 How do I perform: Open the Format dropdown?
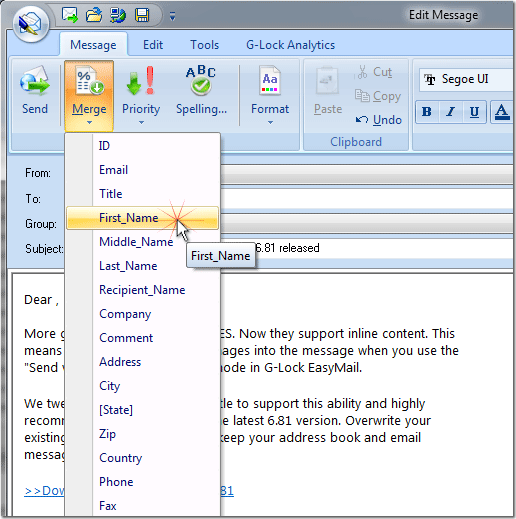(x=270, y=96)
